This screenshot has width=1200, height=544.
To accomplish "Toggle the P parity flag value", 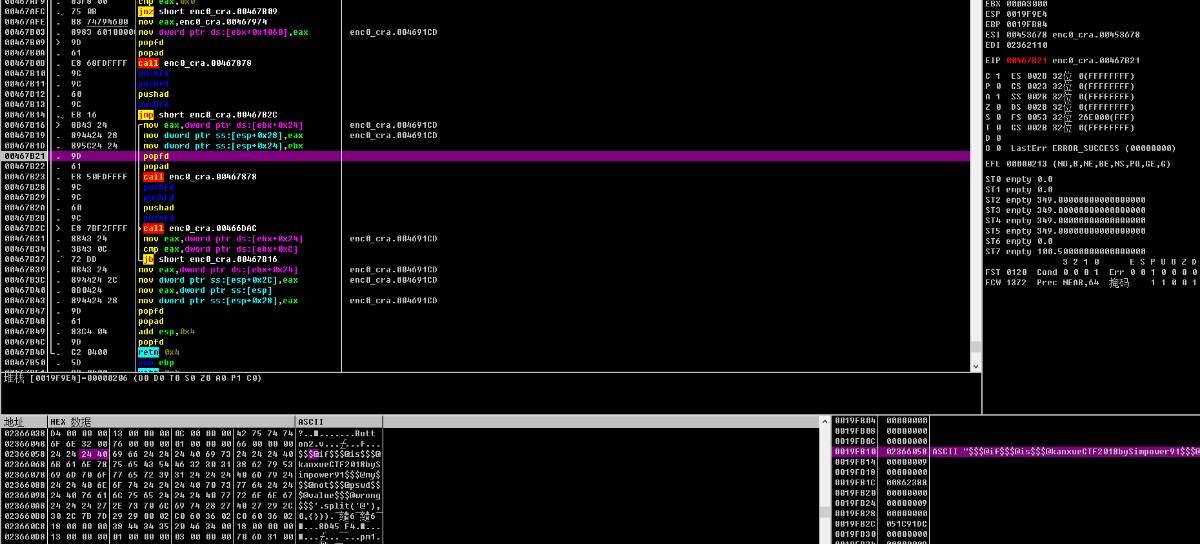I will 998,87.
